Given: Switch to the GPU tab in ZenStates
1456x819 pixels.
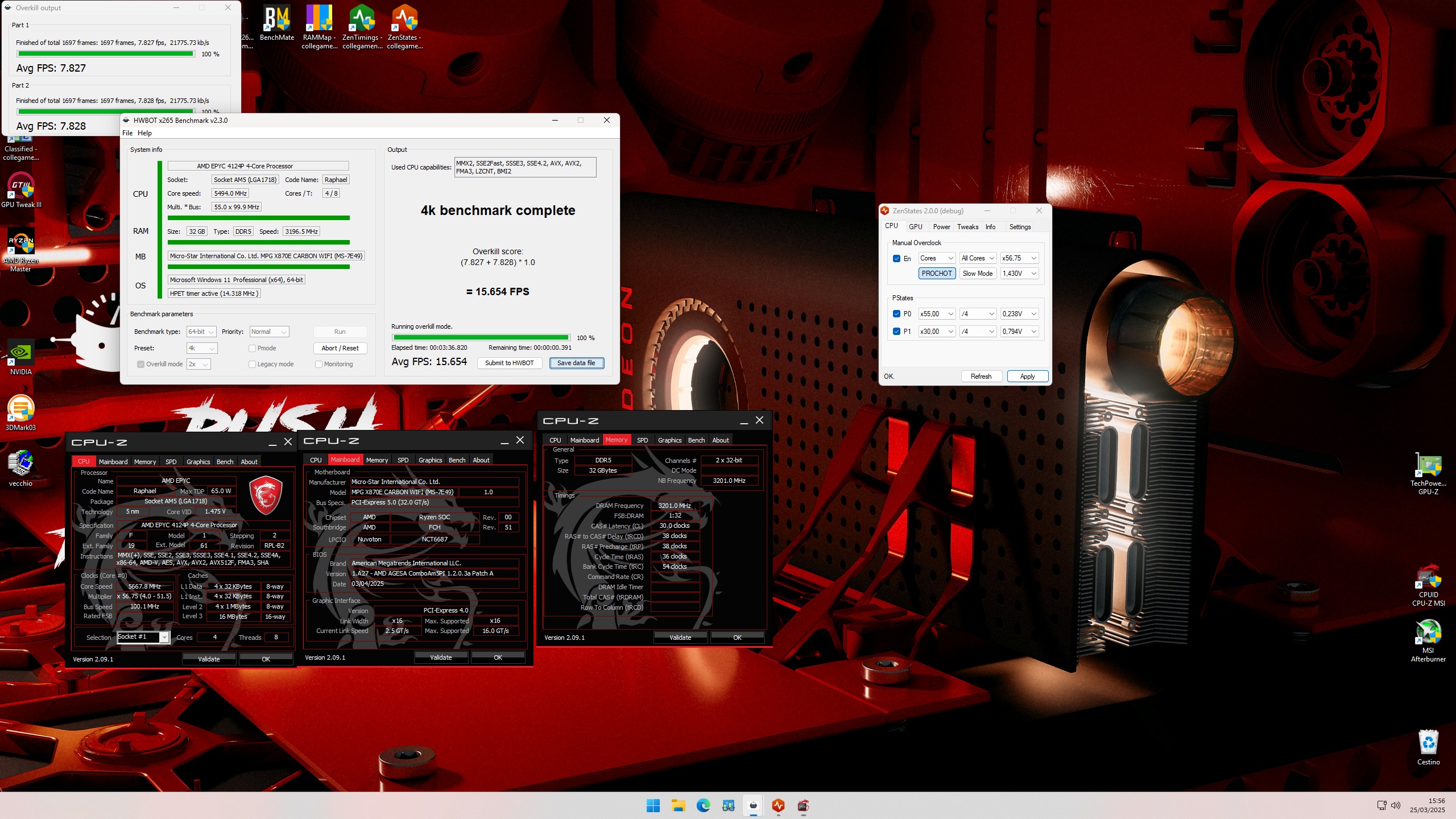Looking at the screenshot, I should (915, 227).
